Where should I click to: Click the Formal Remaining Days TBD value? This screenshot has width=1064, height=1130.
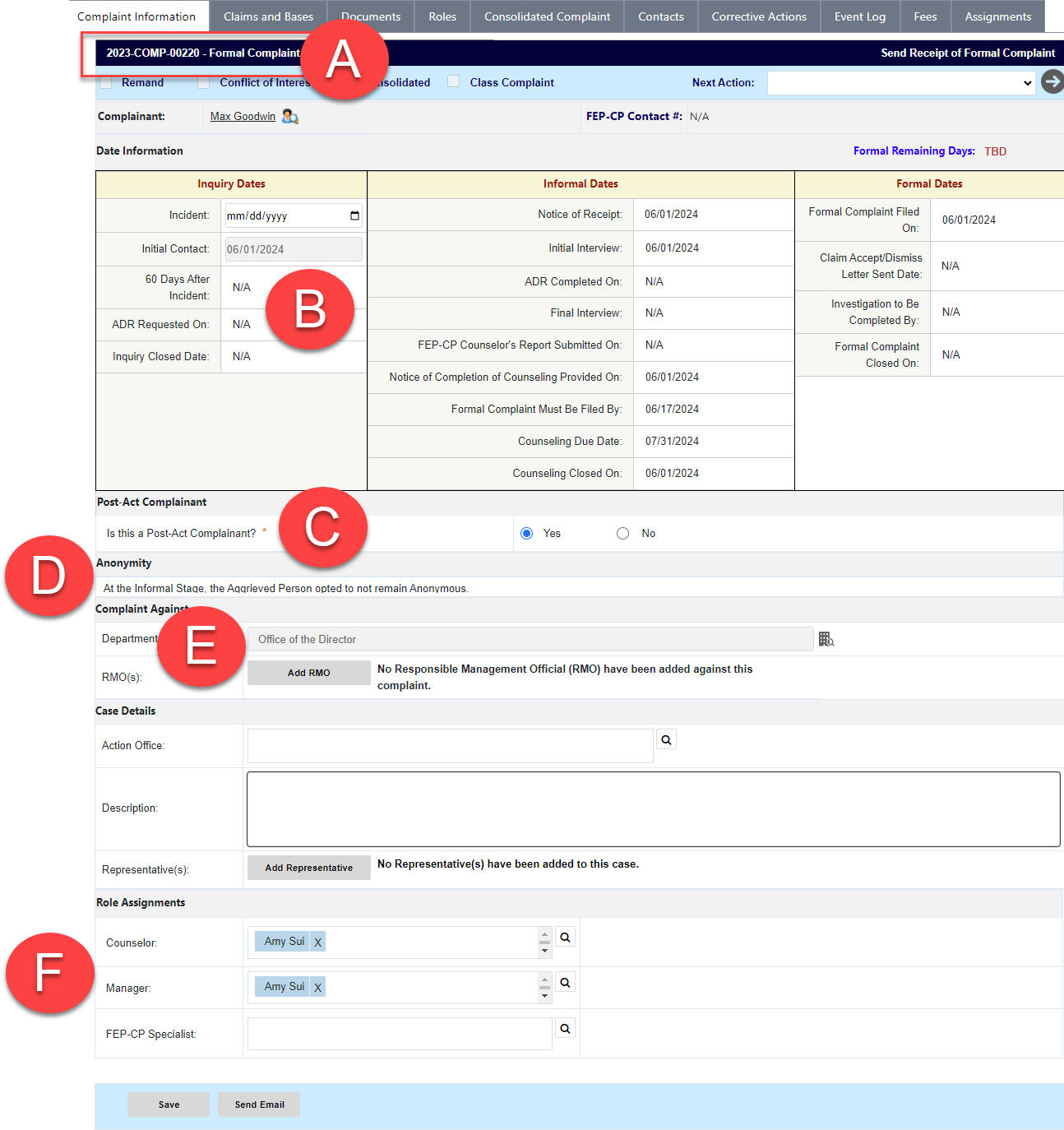[x=996, y=151]
